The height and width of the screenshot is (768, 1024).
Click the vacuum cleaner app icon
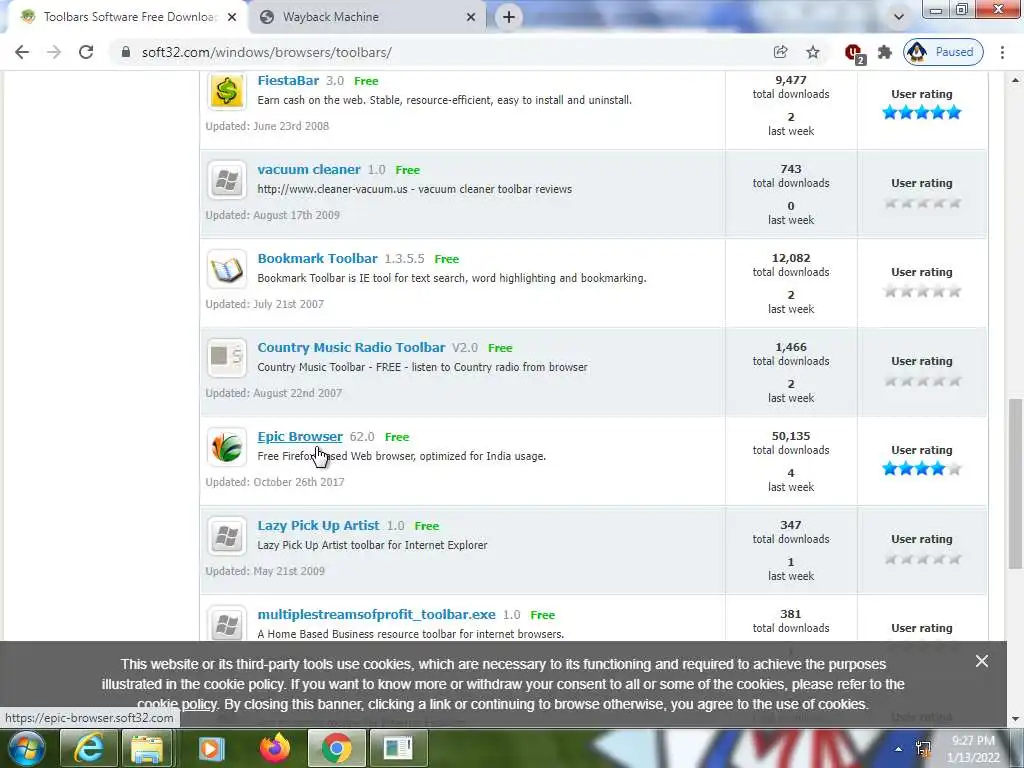[x=227, y=180]
